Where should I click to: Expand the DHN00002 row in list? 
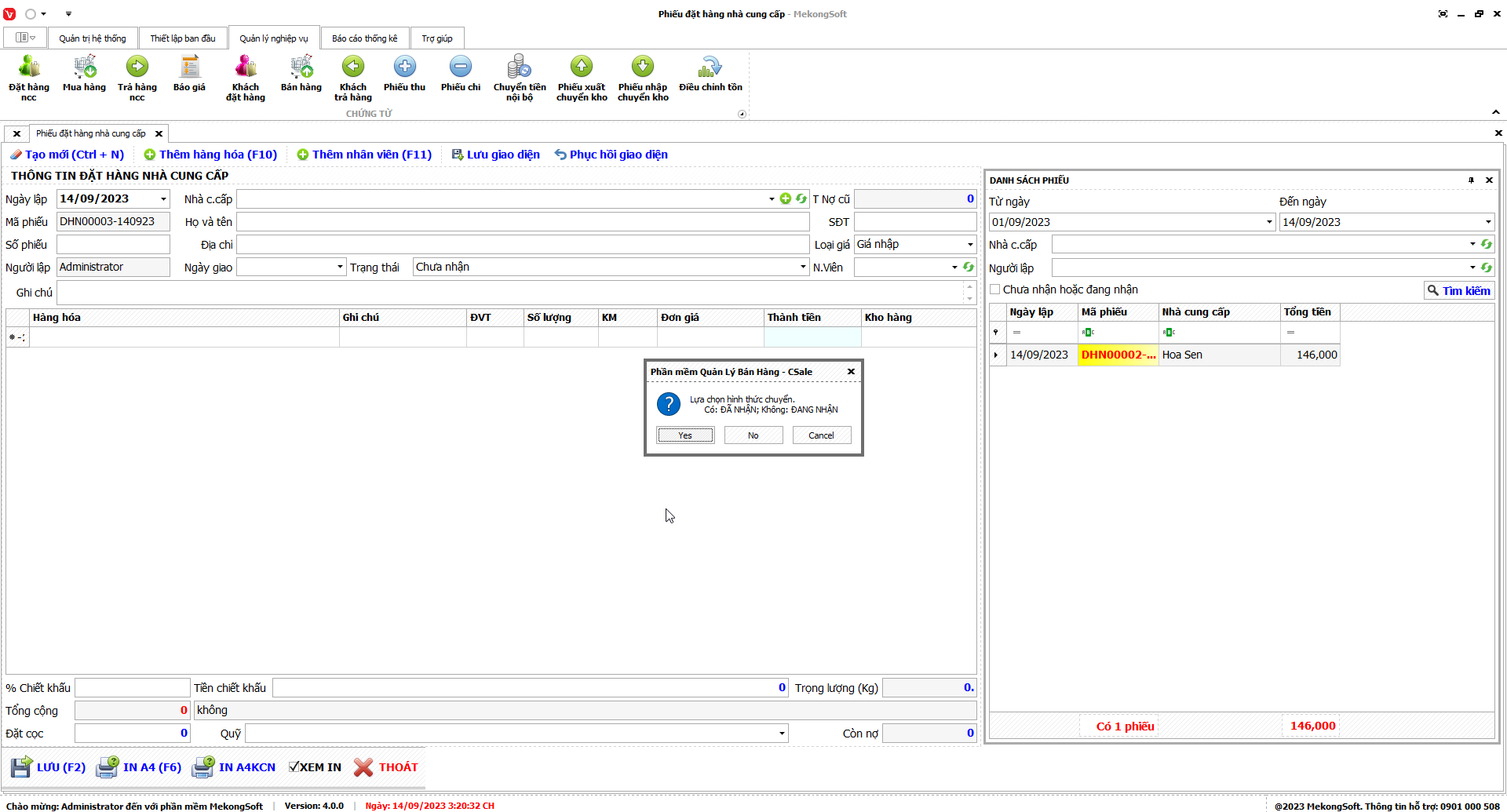996,355
